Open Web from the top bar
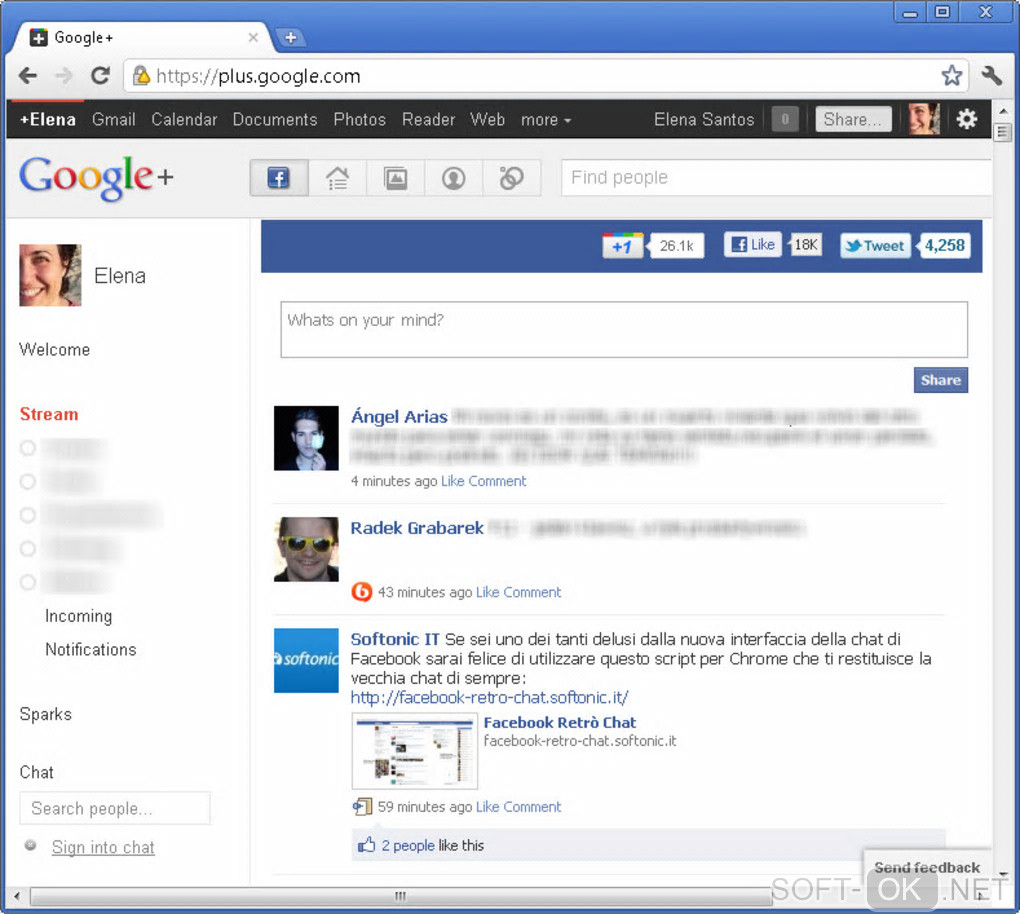This screenshot has width=1020, height=914. click(x=487, y=120)
